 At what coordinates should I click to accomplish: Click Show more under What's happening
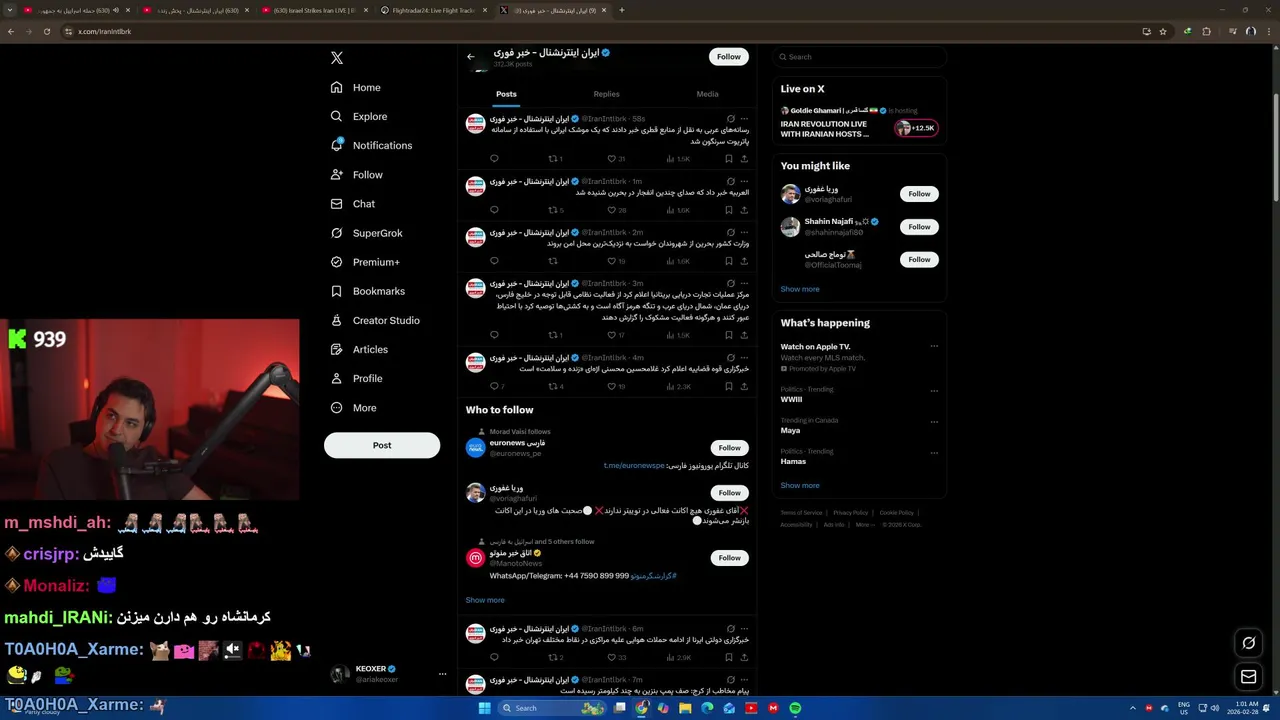[800, 485]
